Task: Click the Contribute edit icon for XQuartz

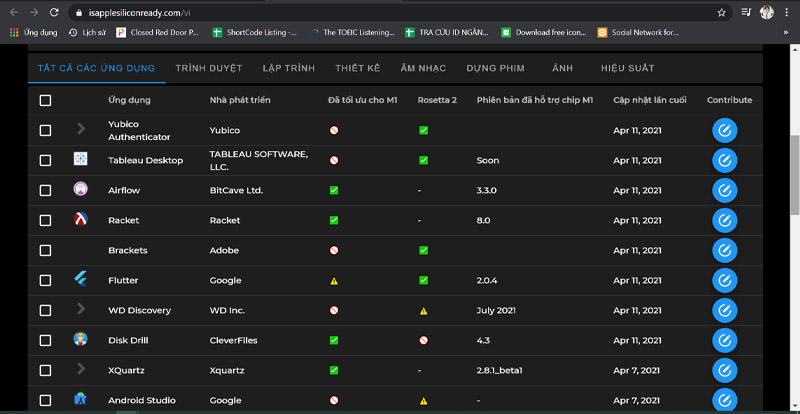Action: tap(724, 371)
